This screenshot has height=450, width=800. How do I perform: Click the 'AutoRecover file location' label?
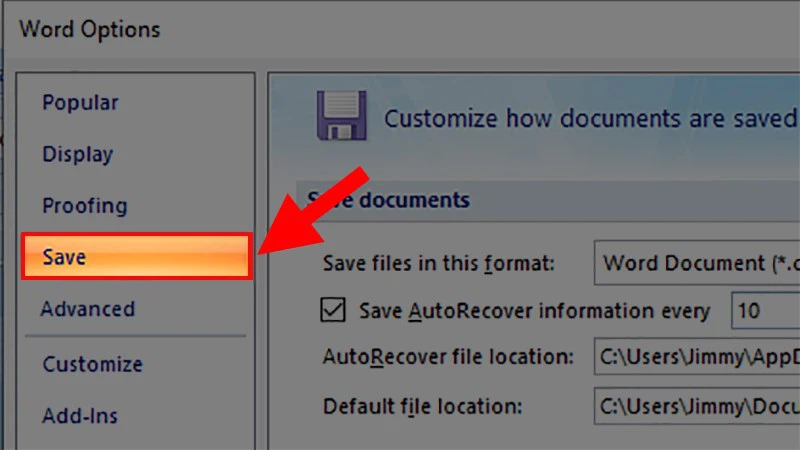pyautogui.click(x=448, y=356)
